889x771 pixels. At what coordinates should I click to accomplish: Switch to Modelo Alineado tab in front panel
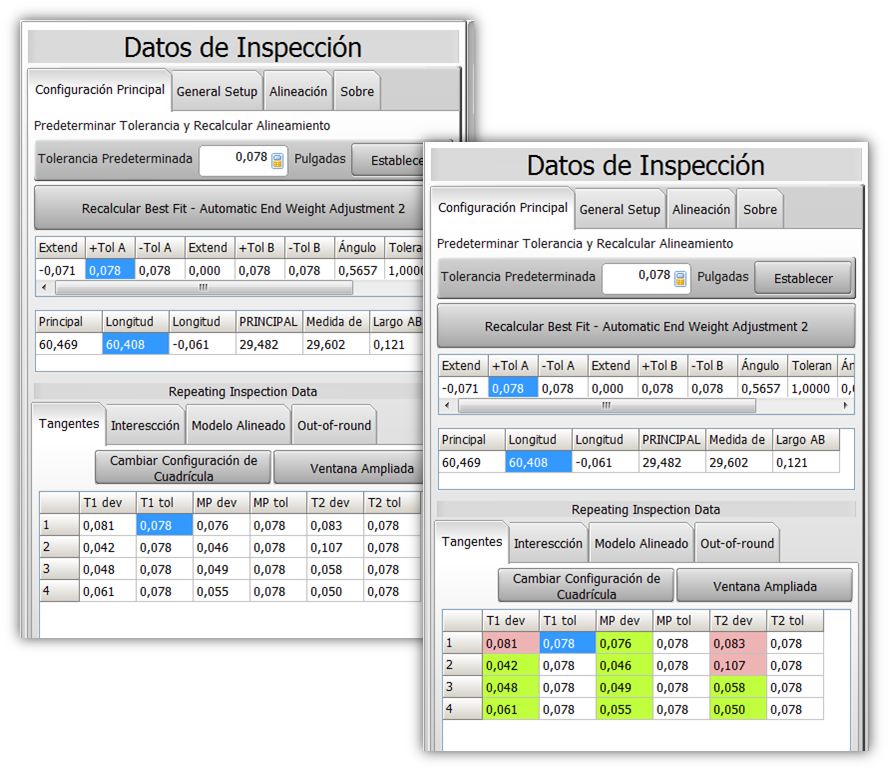pos(641,543)
